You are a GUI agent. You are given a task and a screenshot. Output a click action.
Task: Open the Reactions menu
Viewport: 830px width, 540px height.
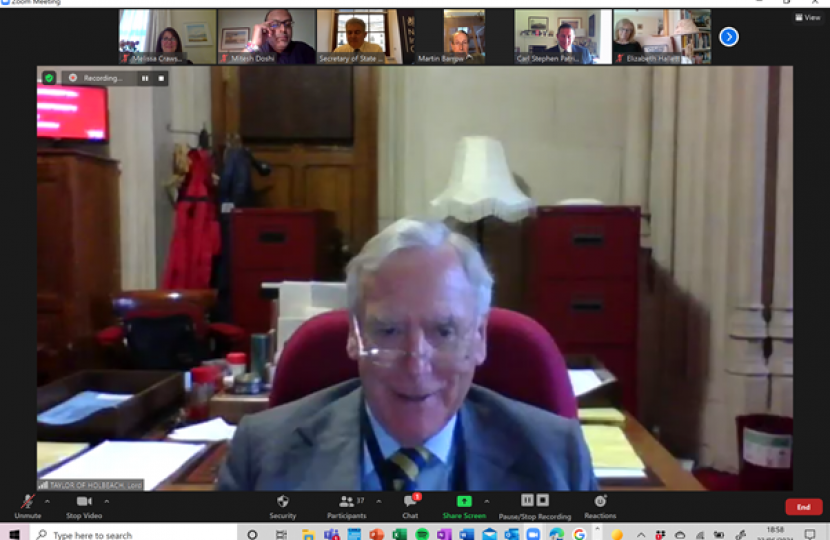[600, 505]
